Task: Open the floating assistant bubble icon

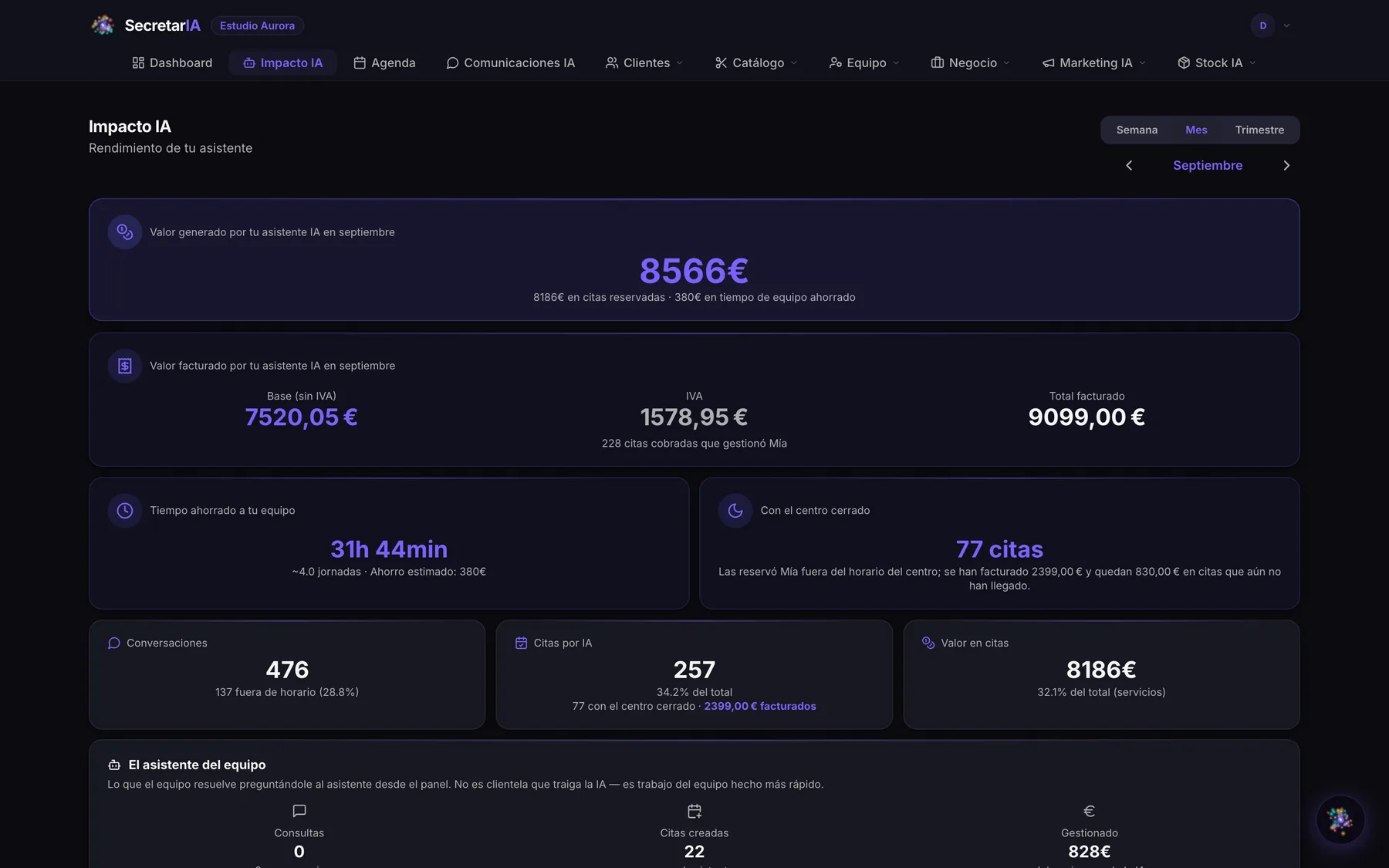Action: tap(1340, 819)
